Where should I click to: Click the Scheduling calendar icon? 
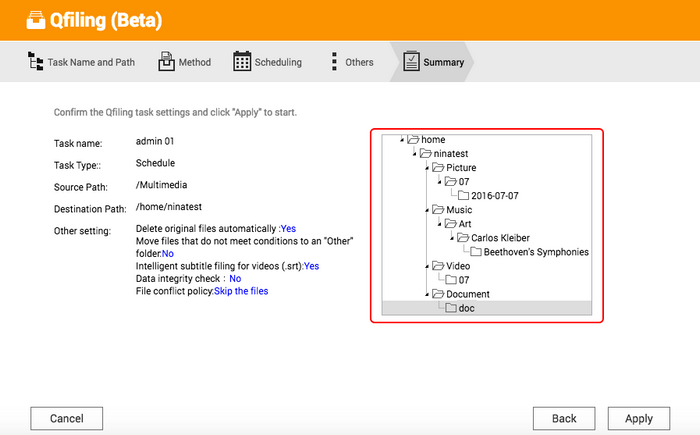coord(242,61)
